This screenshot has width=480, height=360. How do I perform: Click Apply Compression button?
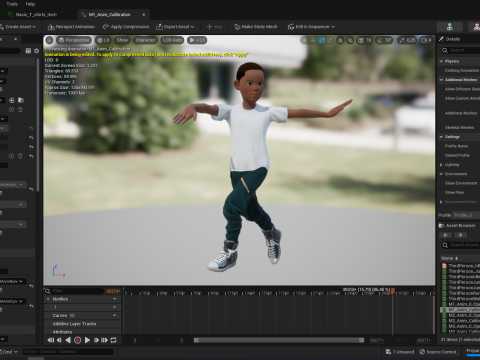[x=126, y=27]
